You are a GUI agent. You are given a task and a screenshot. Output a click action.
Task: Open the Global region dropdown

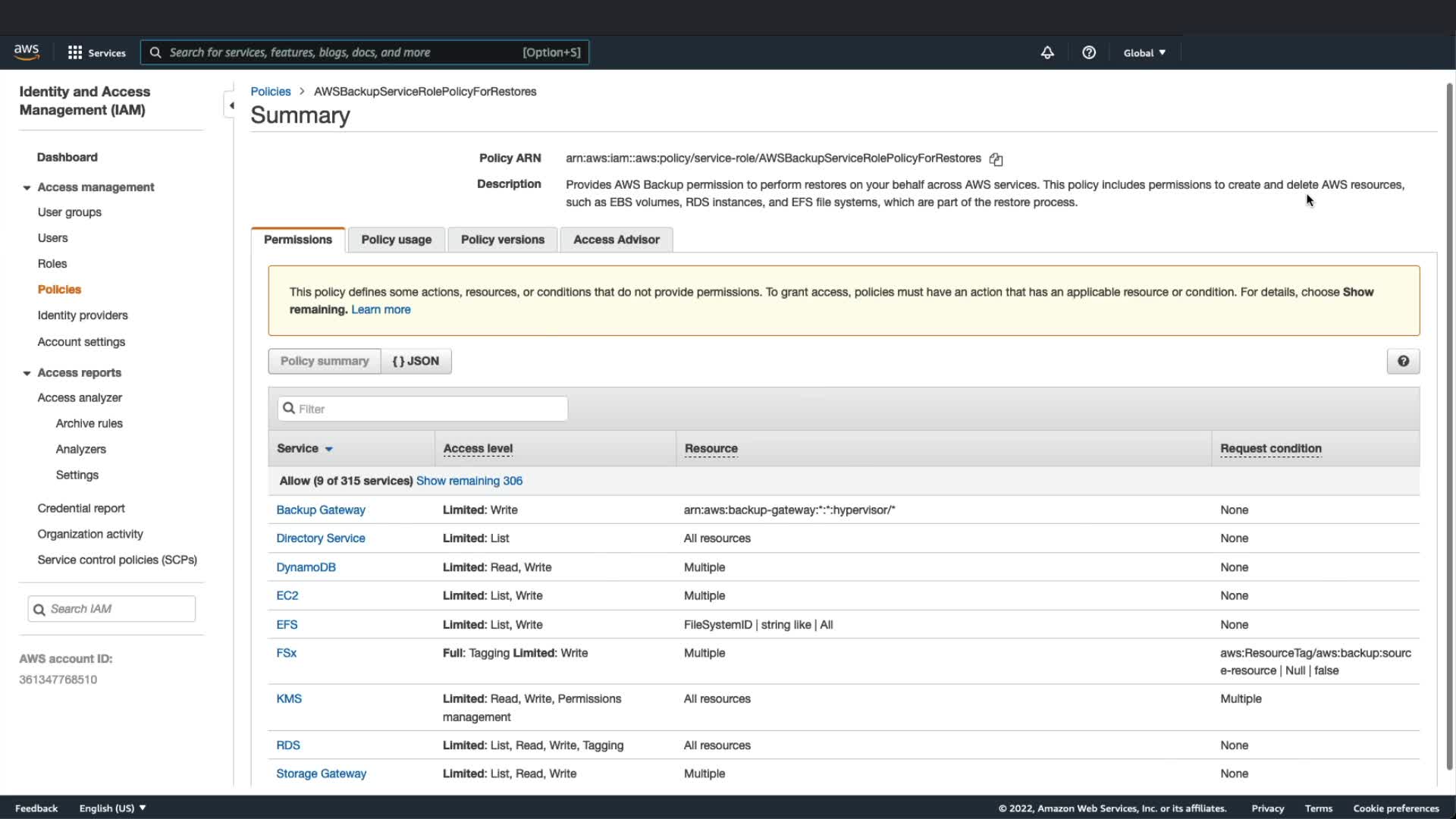1144,52
